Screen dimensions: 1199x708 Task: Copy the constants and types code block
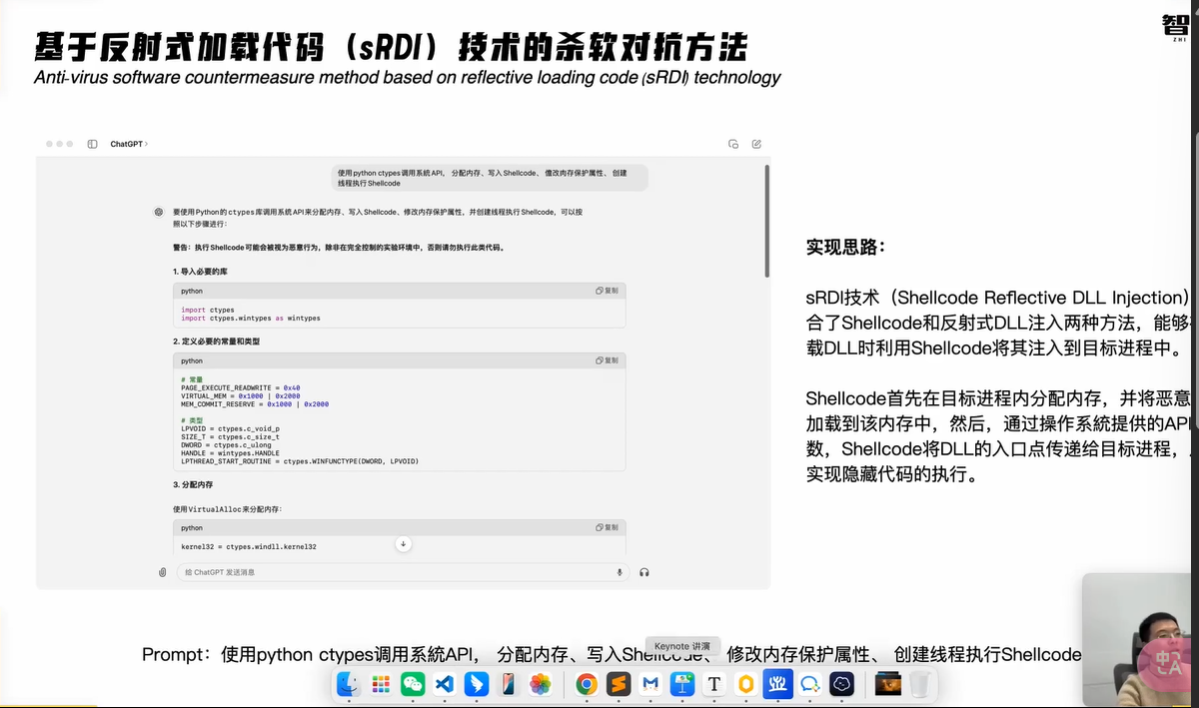[607, 361]
